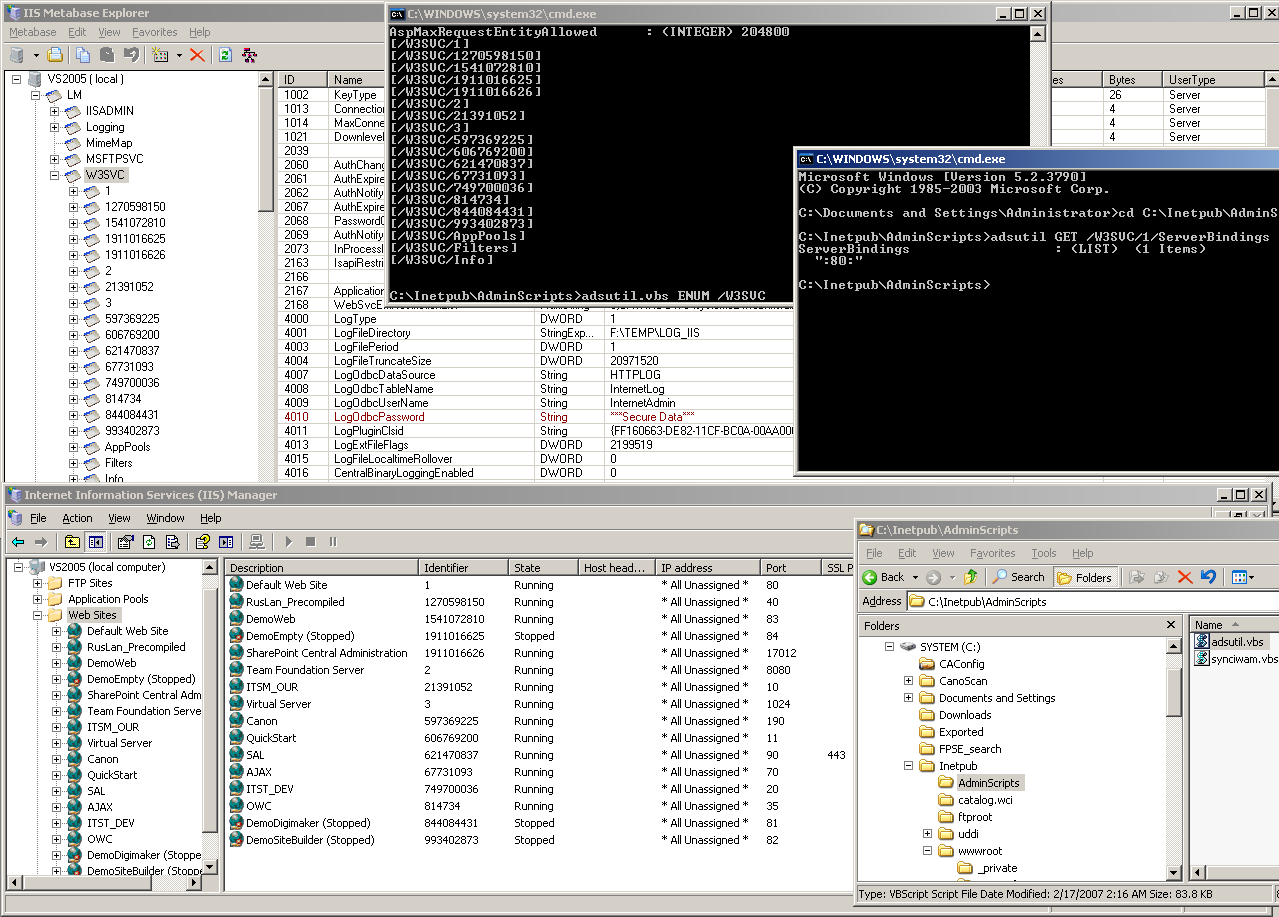
Task: Select the SharePoint Central Administration site row
Action: (326, 653)
